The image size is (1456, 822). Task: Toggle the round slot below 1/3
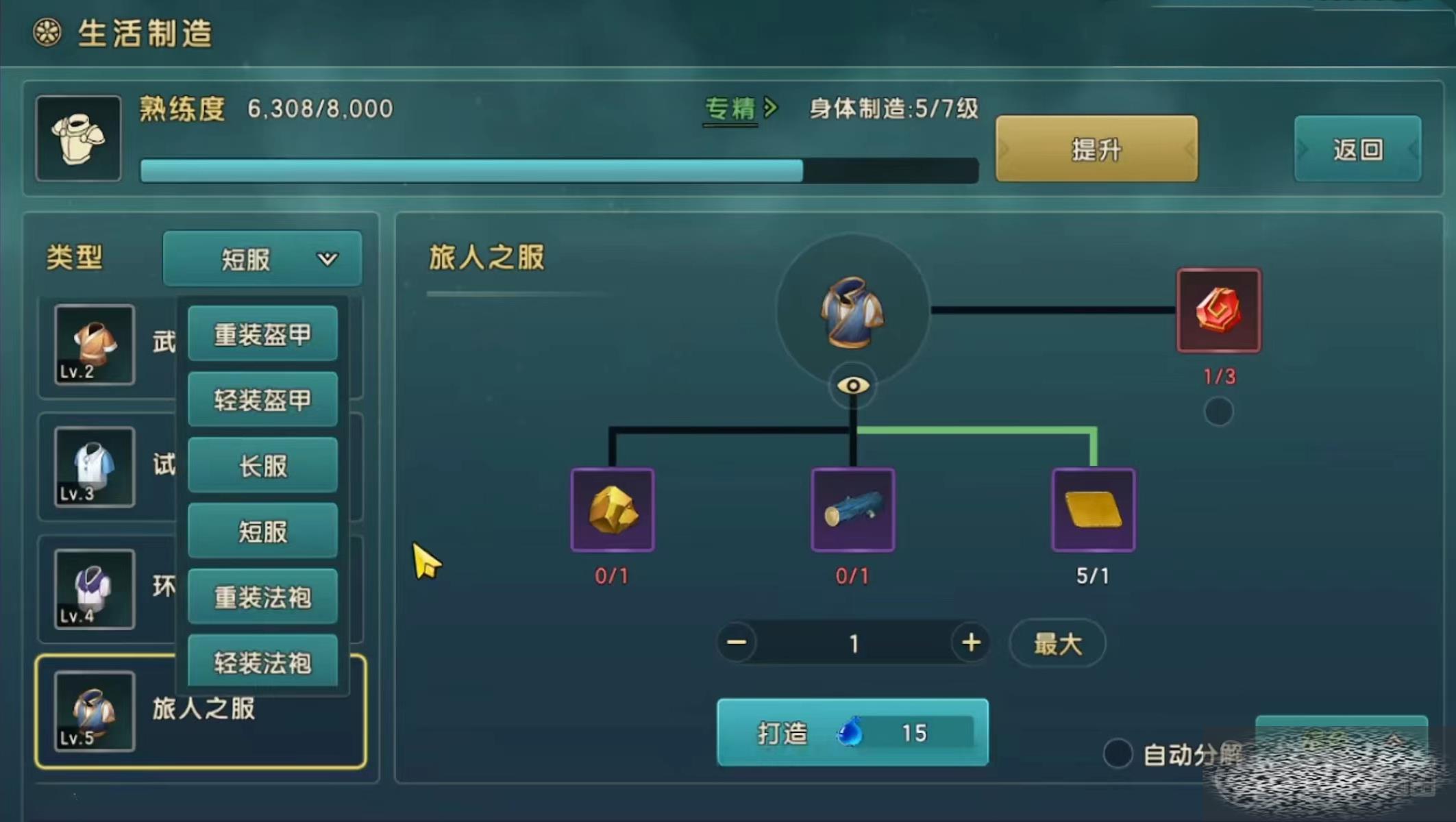pyautogui.click(x=1219, y=412)
